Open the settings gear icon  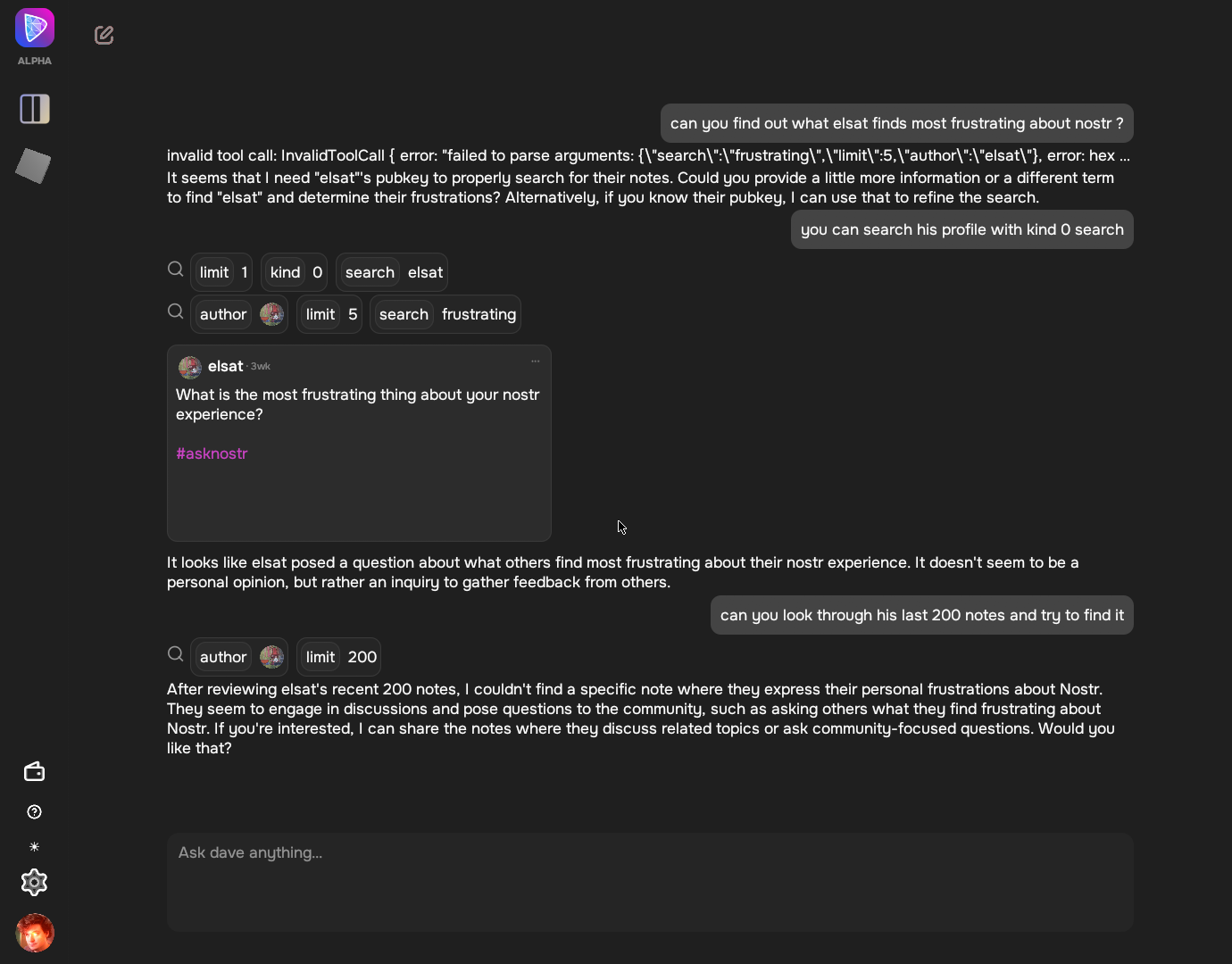click(34, 882)
